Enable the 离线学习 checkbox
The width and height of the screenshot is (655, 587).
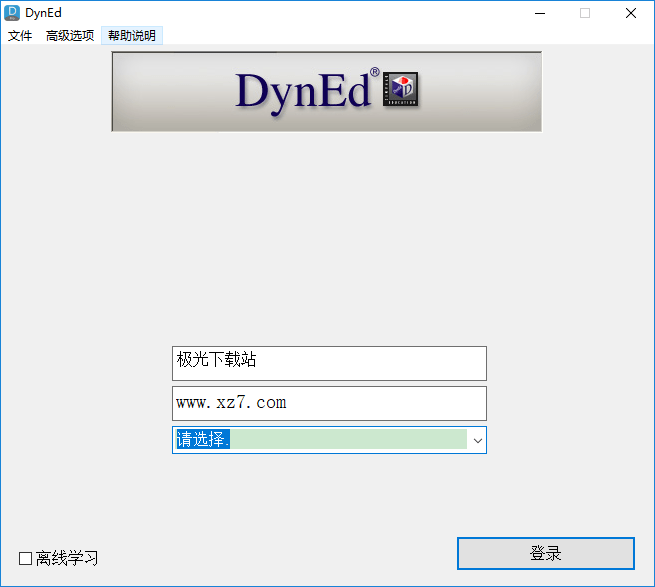click(25, 558)
